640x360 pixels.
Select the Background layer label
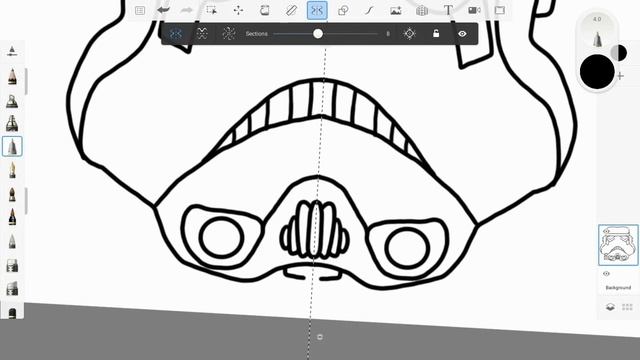coord(618,288)
